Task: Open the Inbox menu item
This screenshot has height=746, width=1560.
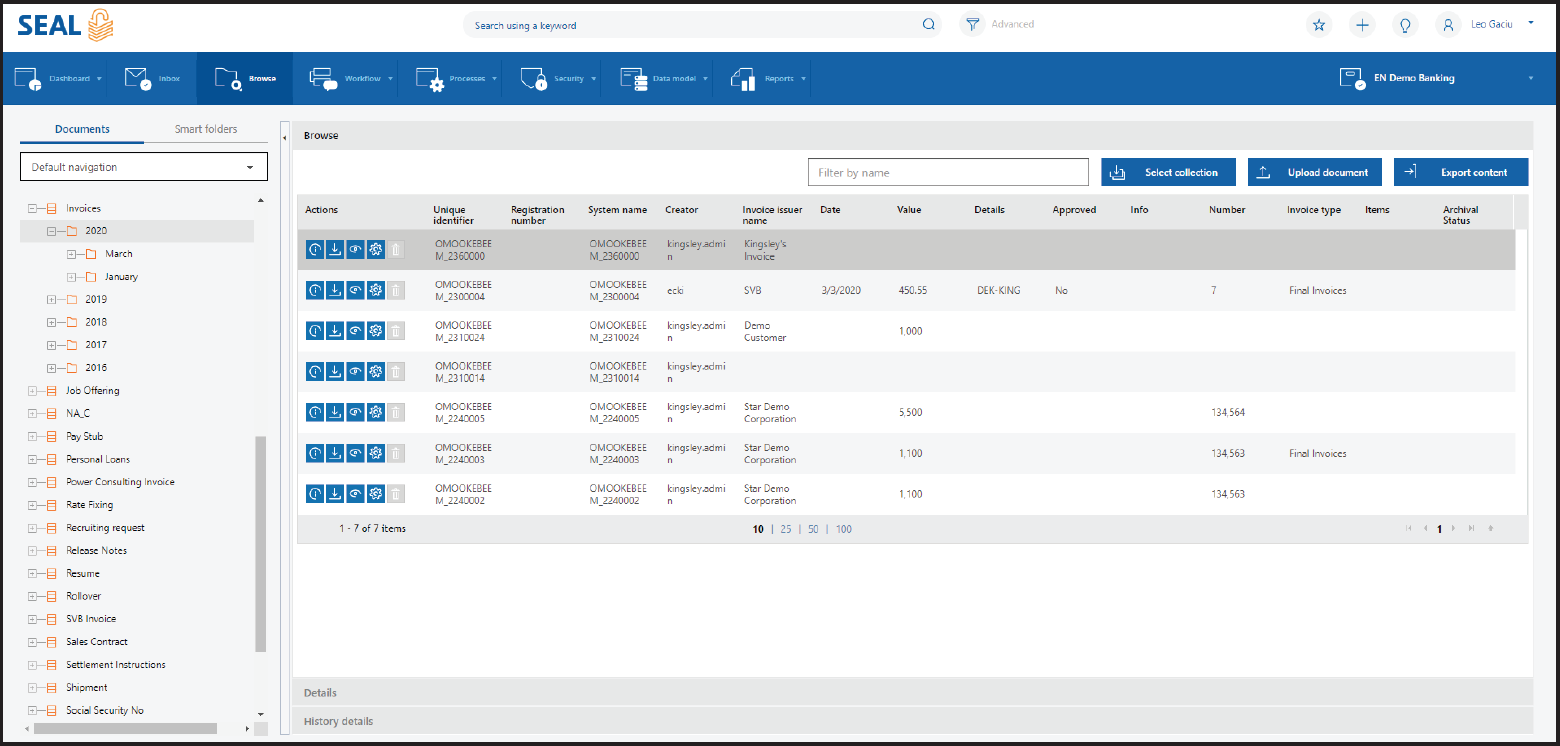Action: click(153, 78)
